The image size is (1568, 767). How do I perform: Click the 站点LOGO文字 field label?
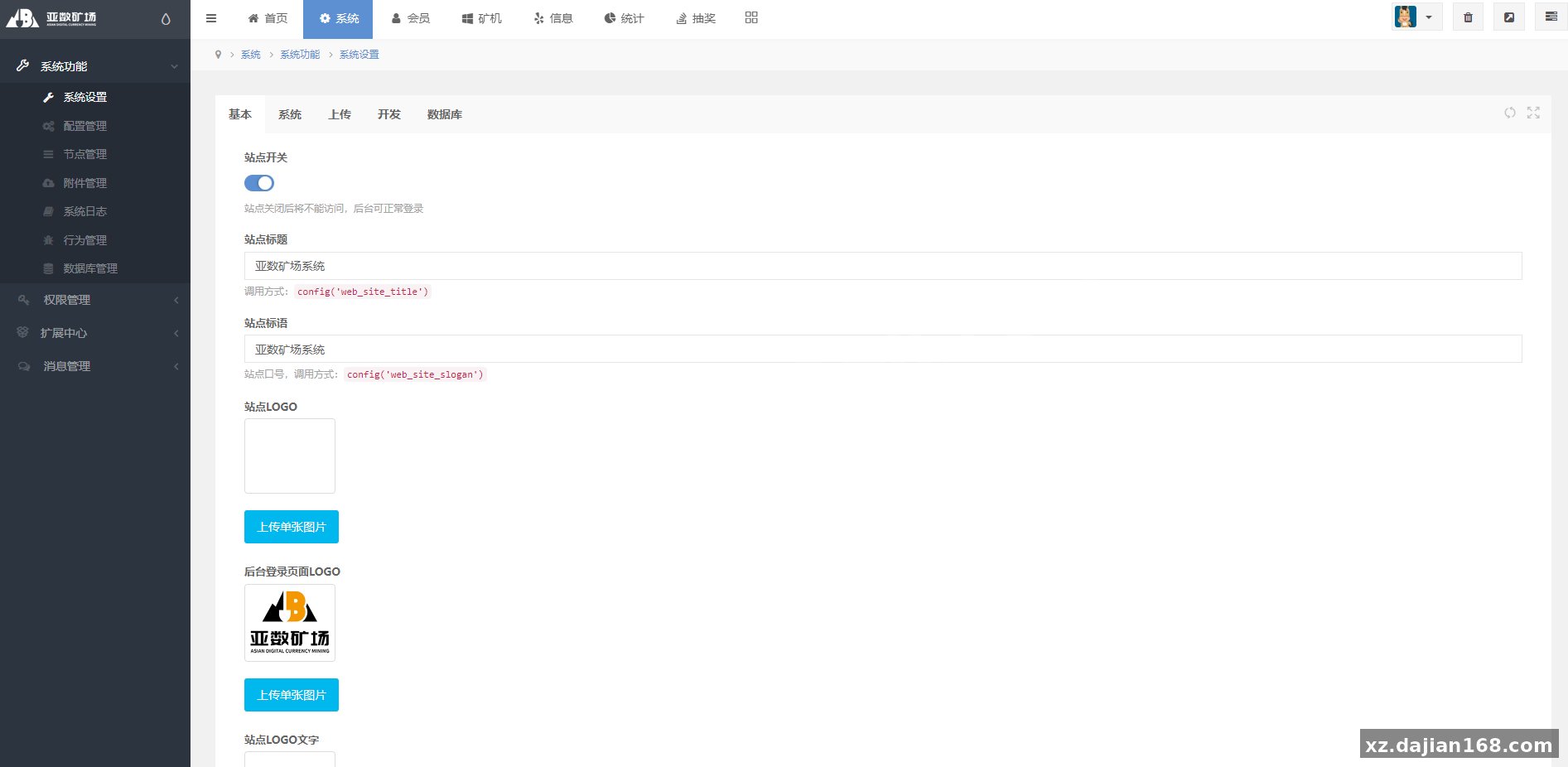point(282,740)
